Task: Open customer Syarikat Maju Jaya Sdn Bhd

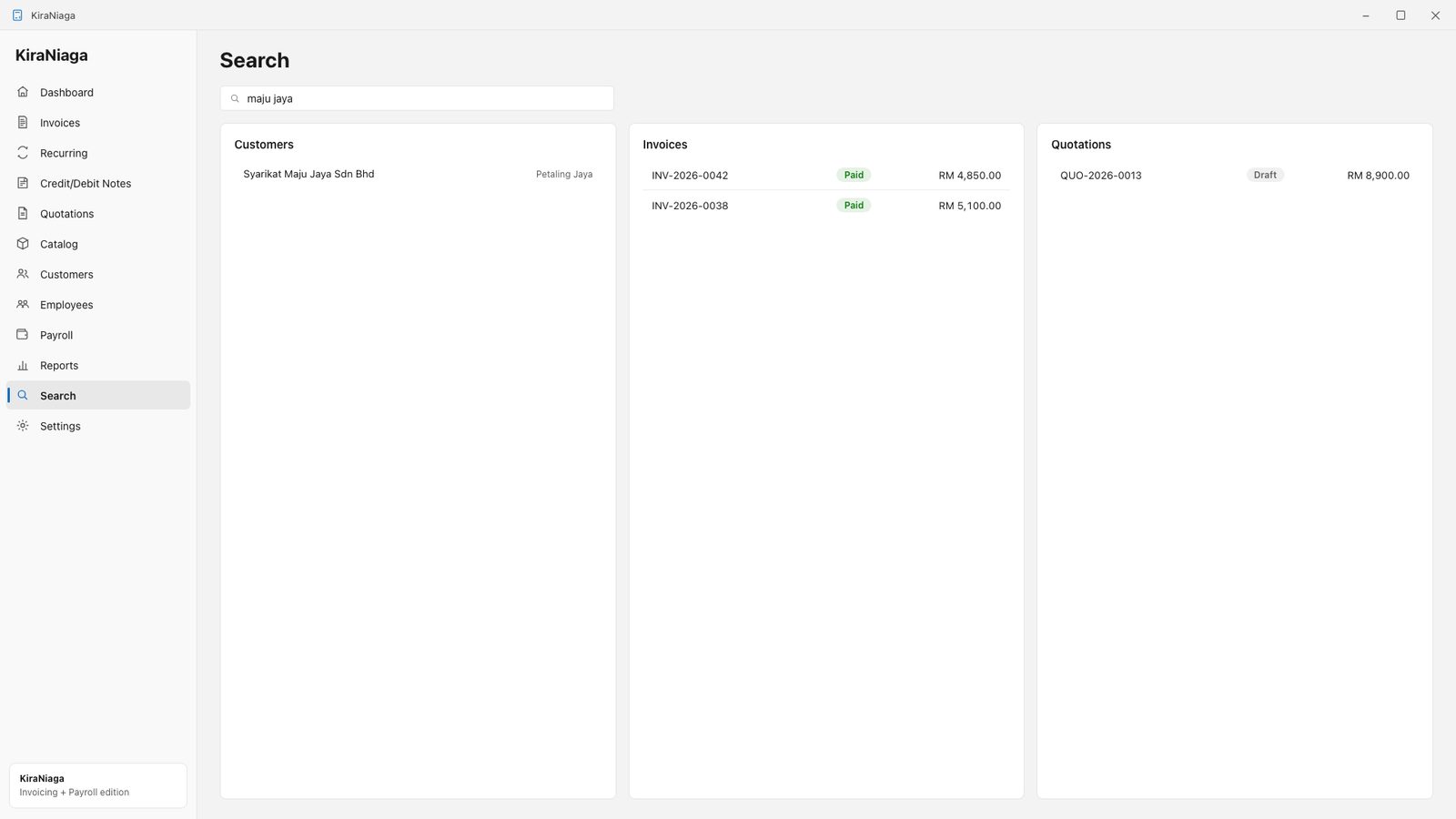Action: tap(418, 174)
